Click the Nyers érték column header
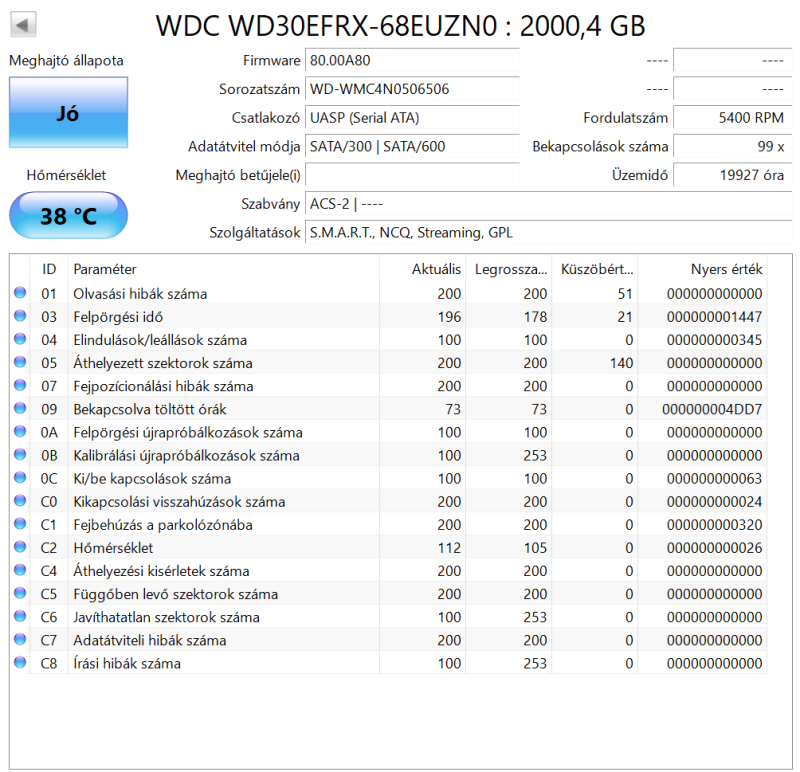 click(703, 269)
